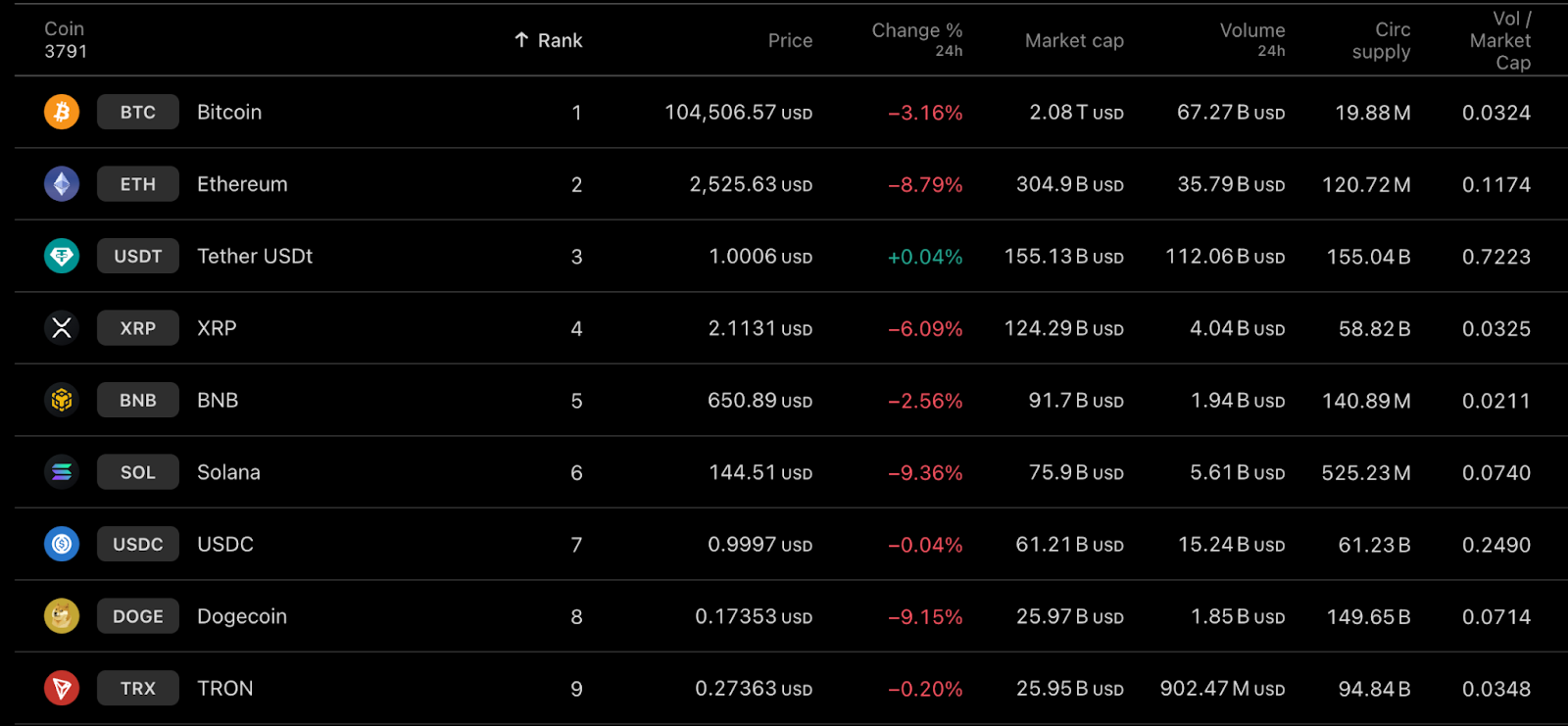Select the 155.13 B USD market cap
This screenshot has height=726, width=1568.
[x=1064, y=257]
